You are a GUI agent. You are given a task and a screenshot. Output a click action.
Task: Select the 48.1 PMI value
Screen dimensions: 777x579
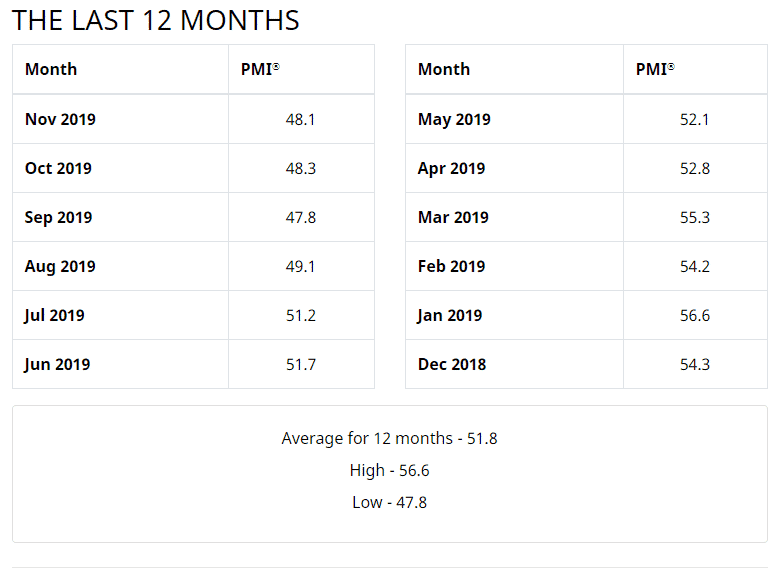[301, 119]
